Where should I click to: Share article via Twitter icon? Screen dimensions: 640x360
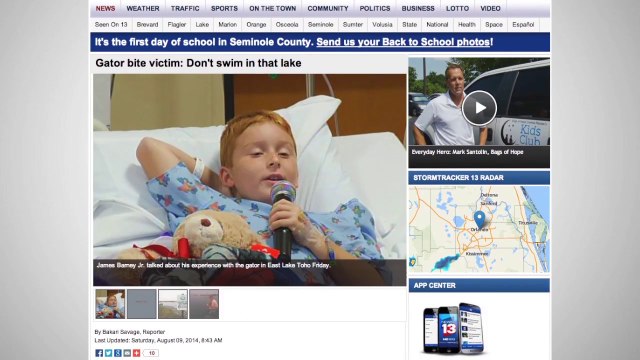pos(108,353)
